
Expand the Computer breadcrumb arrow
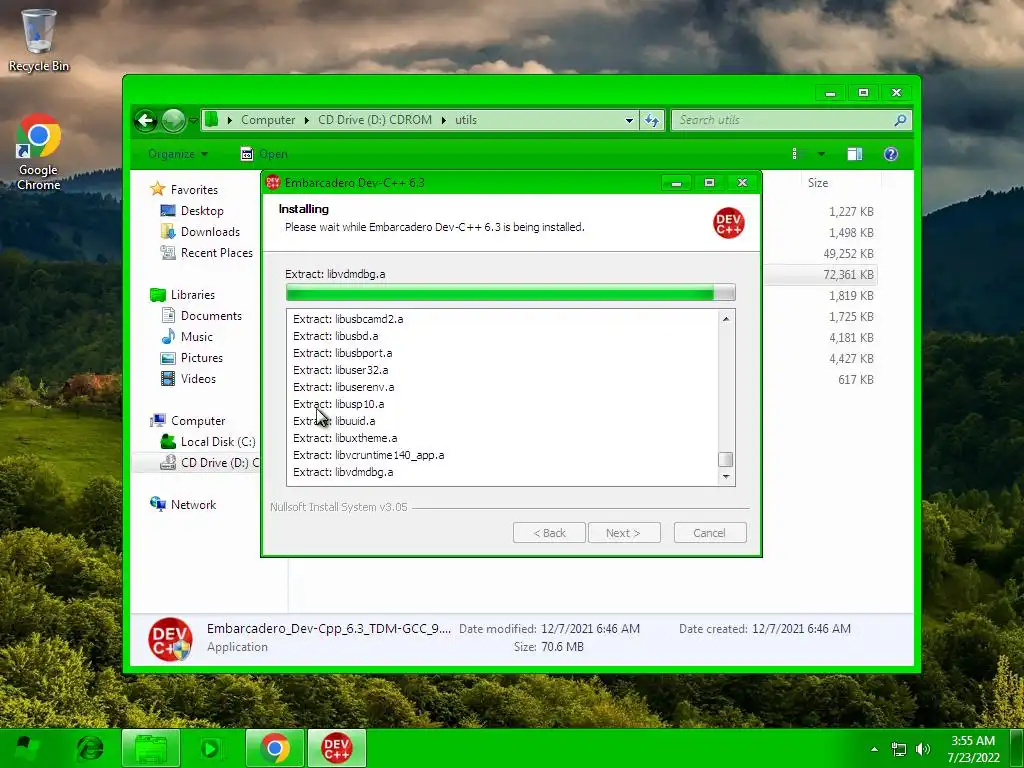(x=306, y=120)
